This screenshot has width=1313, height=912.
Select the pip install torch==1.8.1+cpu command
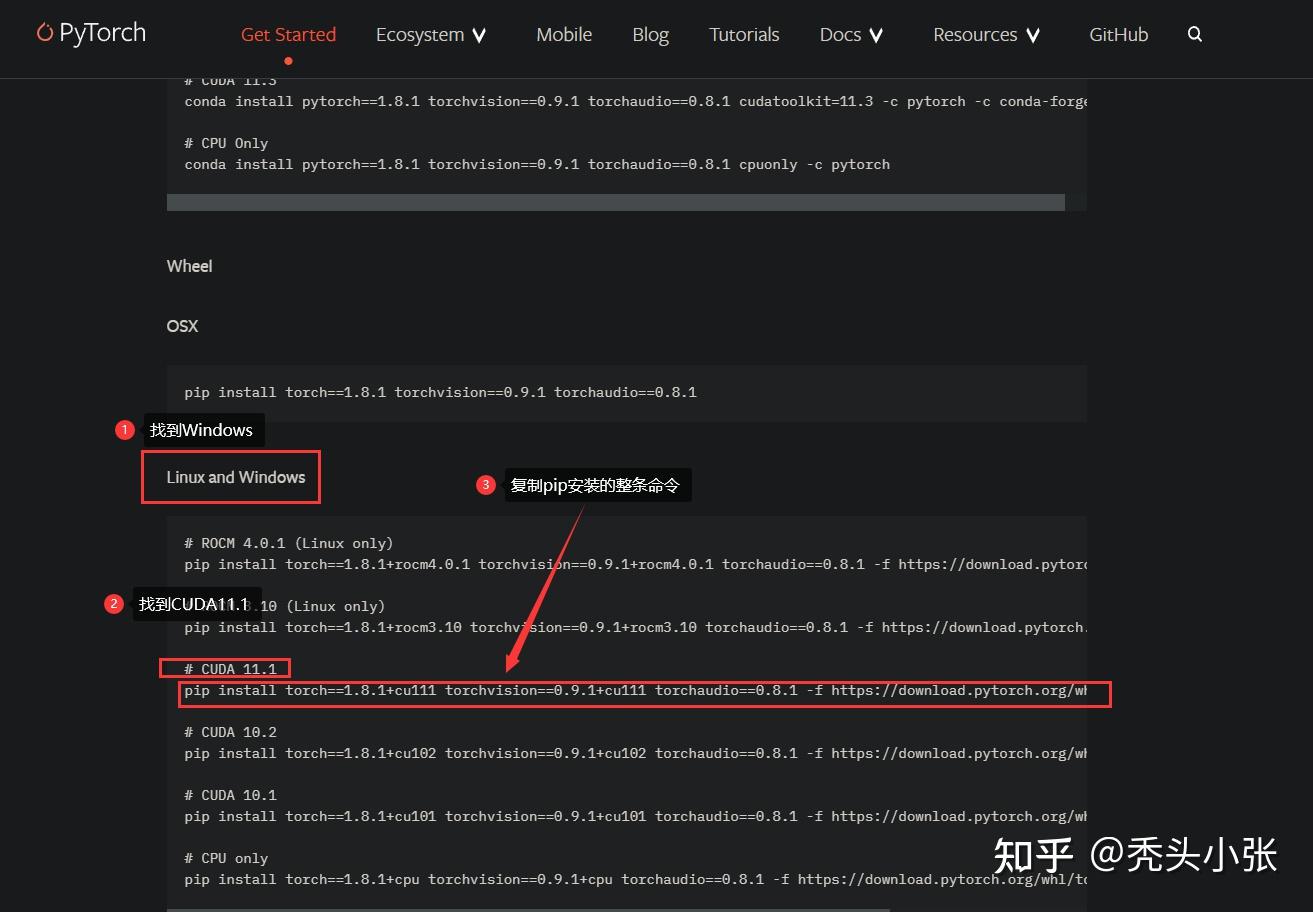[x=635, y=879]
